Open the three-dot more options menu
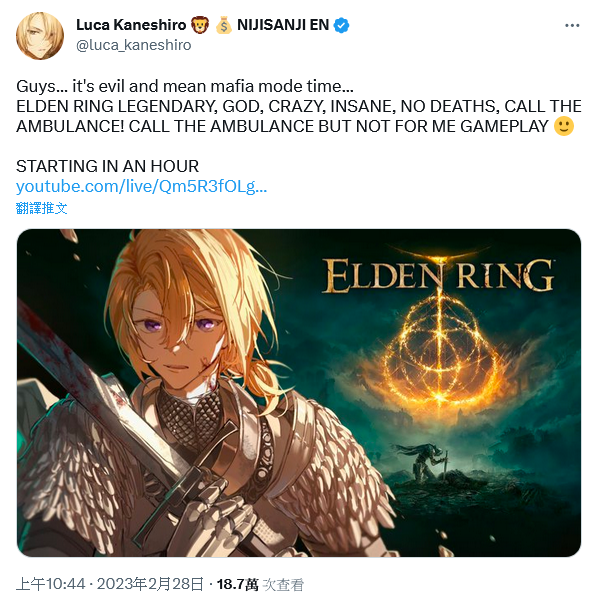 point(572,25)
